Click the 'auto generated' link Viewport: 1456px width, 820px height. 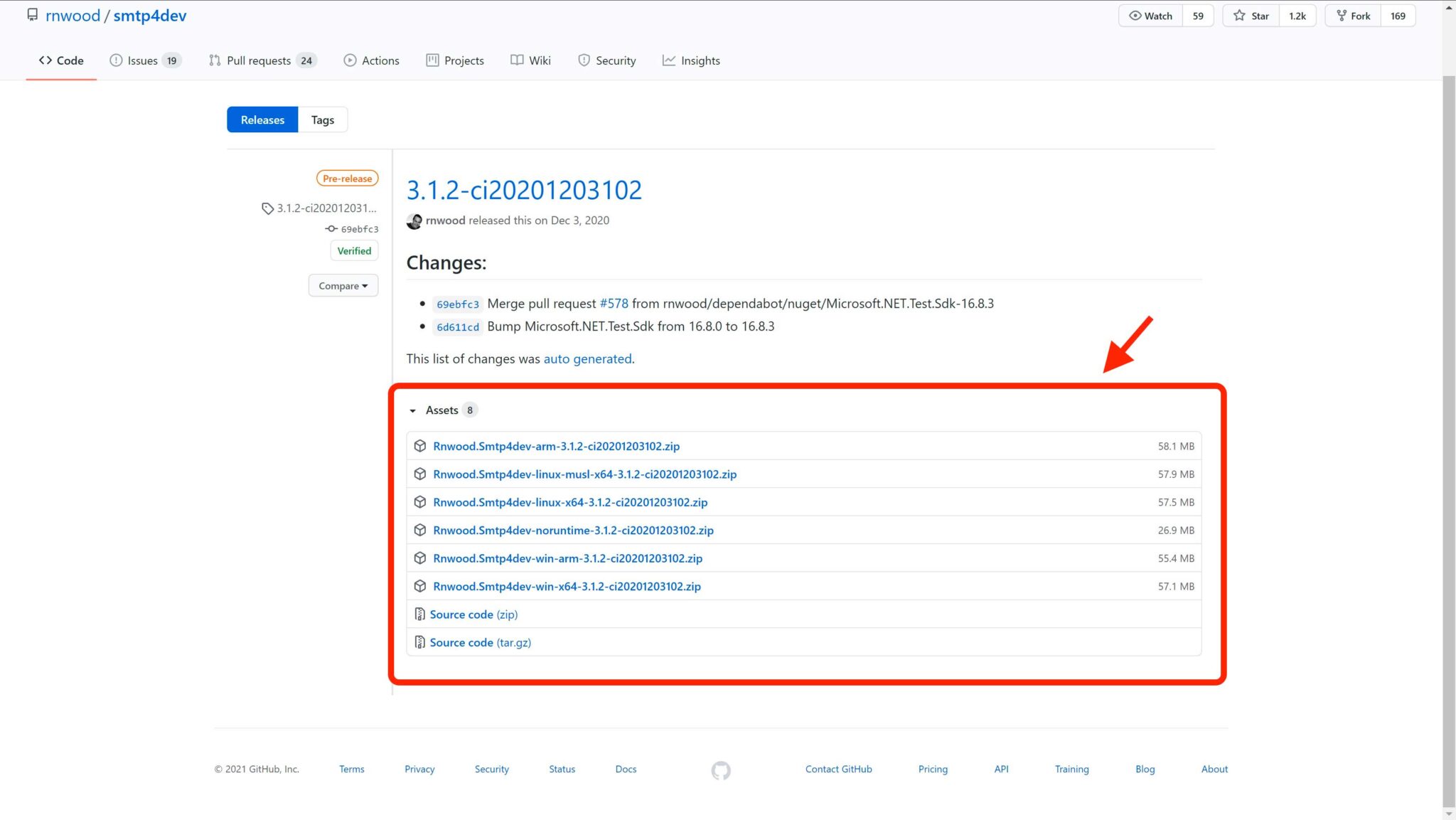coord(587,358)
